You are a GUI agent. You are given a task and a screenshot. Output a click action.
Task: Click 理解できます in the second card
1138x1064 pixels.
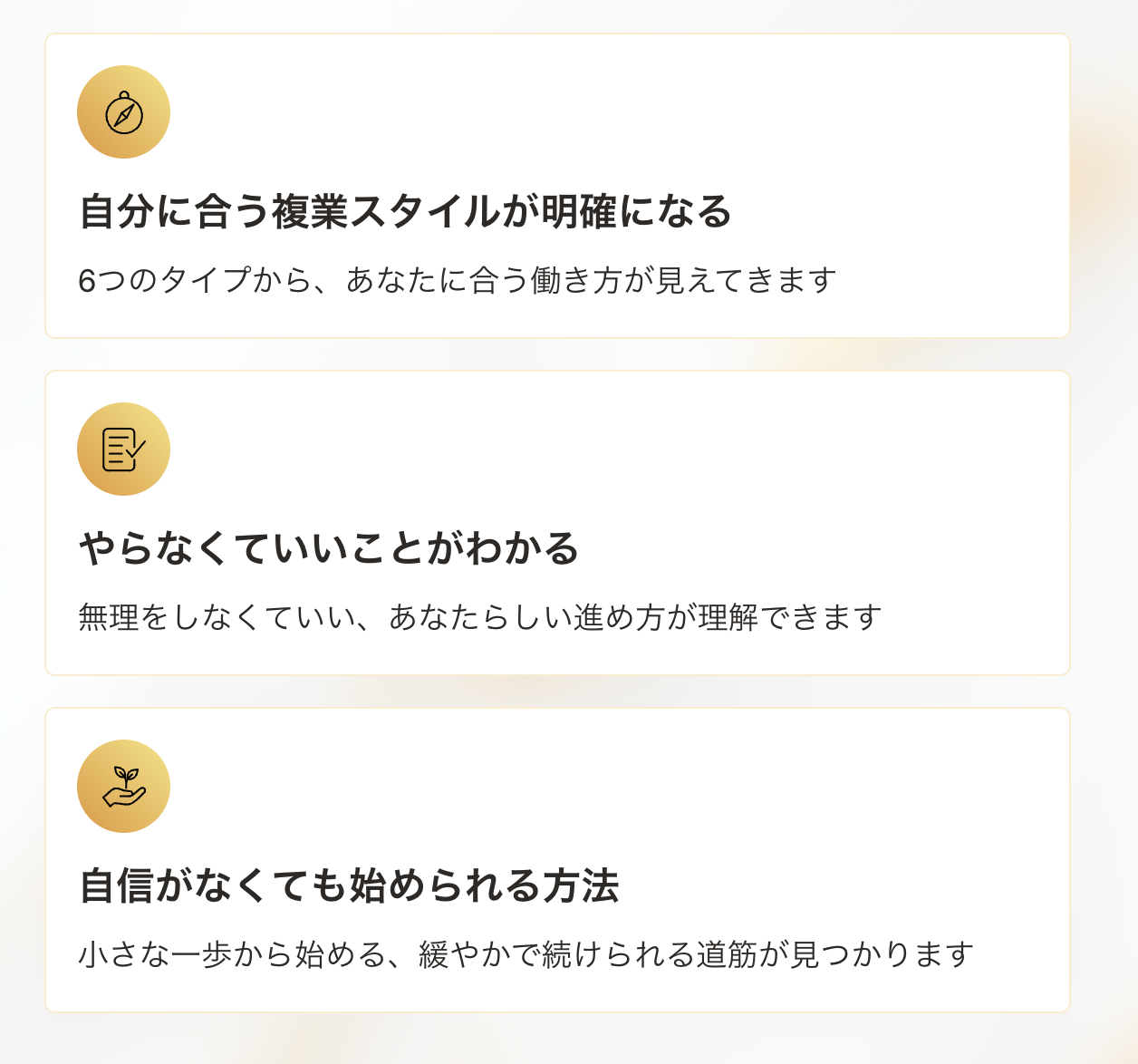790,617
